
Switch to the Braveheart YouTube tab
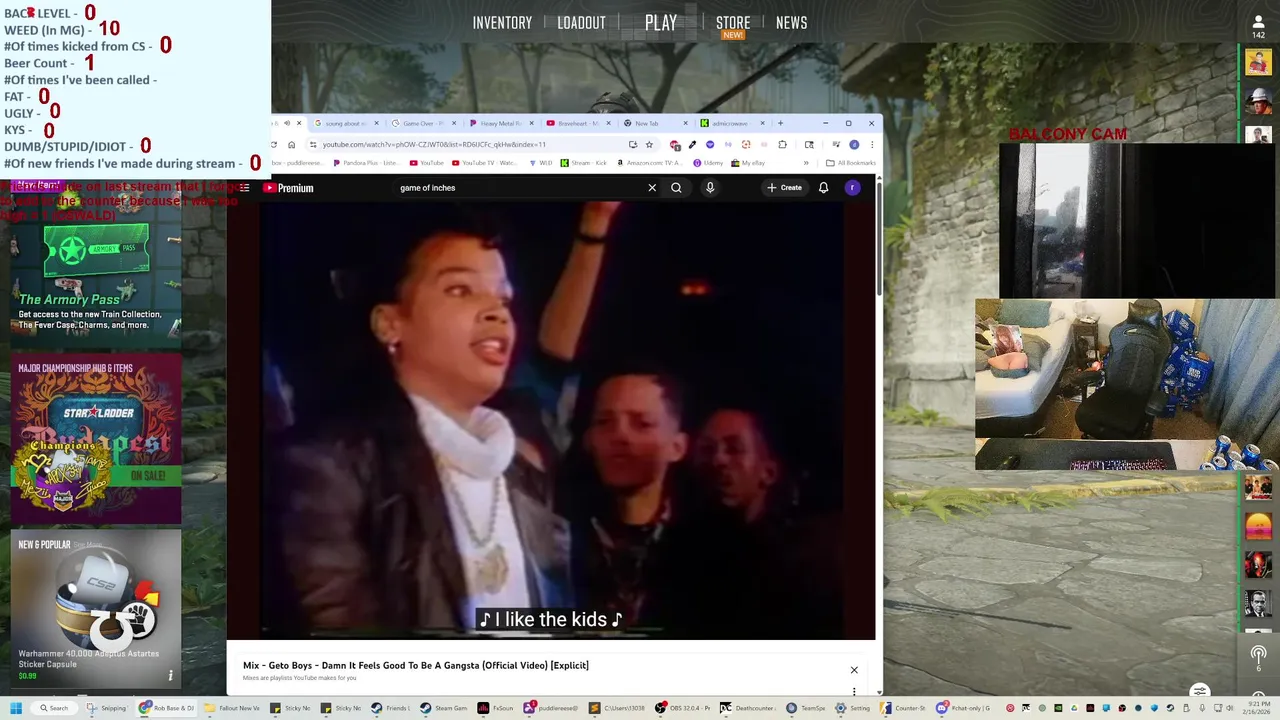tap(578, 123)
